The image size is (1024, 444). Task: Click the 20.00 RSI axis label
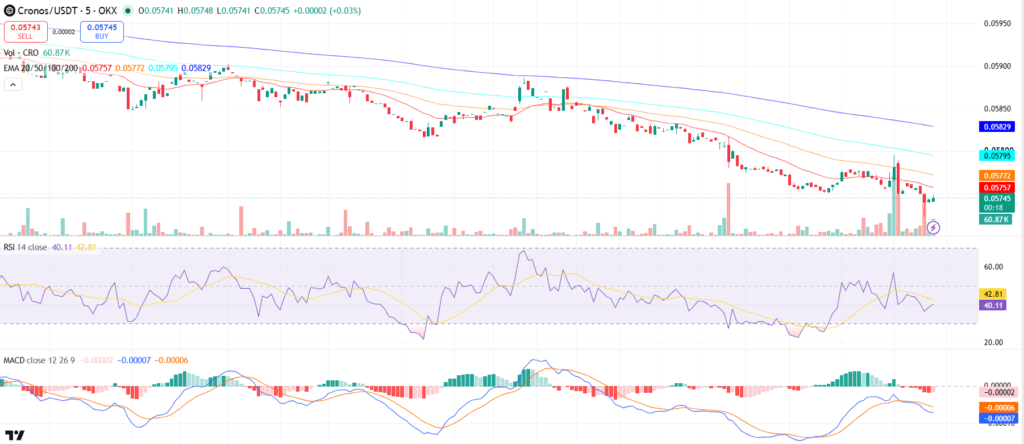click(x=994, y=342)
